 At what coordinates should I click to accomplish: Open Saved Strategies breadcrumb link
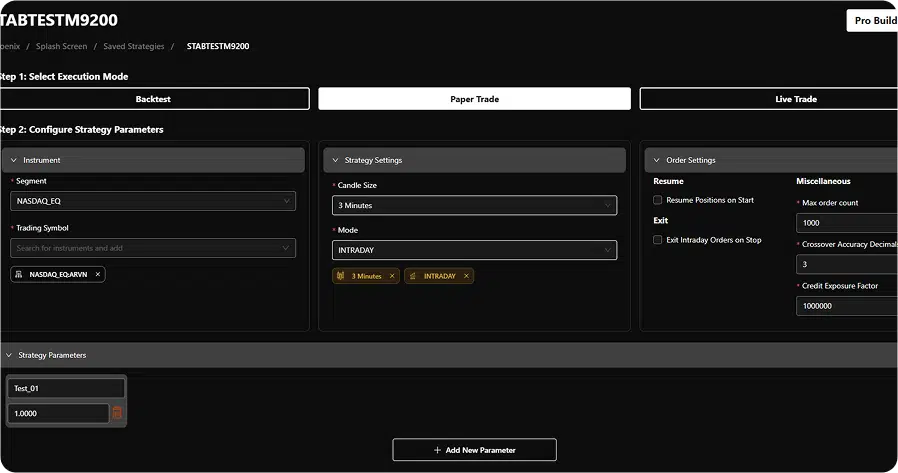pyautogui.click(x=133, y=46)
